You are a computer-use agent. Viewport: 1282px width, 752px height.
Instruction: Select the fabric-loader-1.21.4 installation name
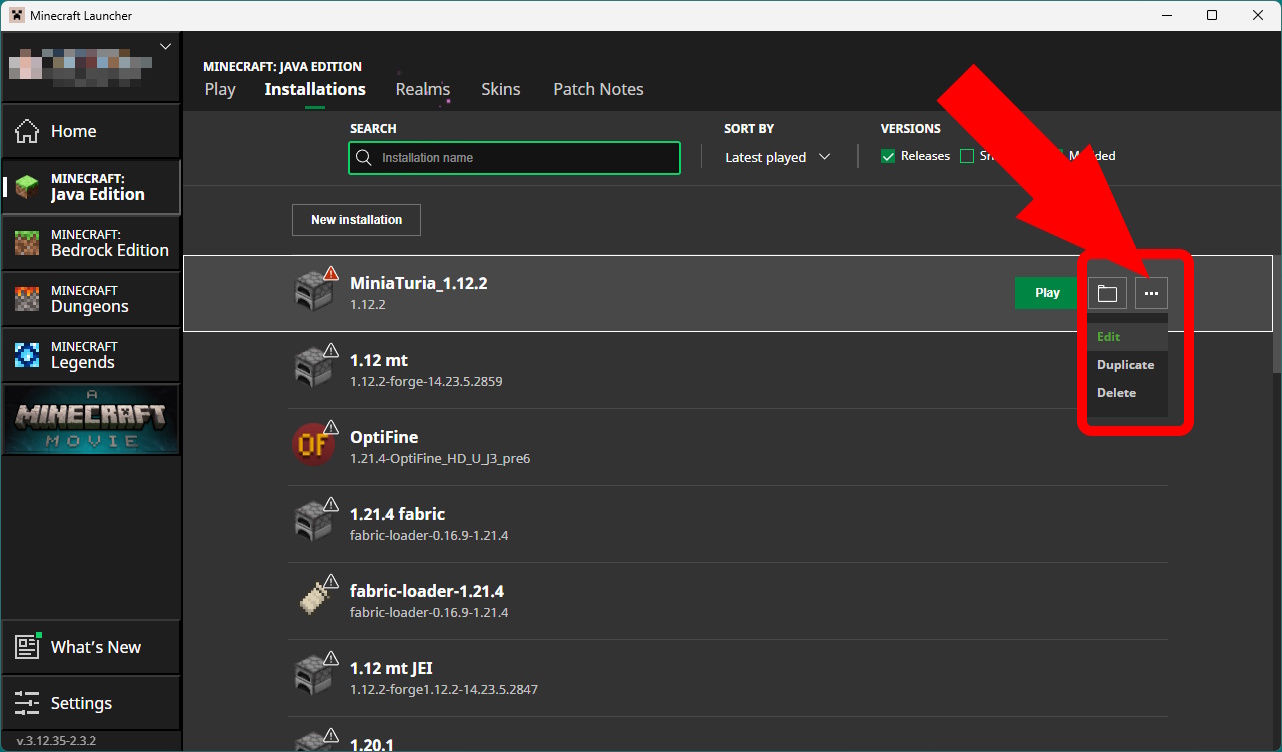point(427,591)
